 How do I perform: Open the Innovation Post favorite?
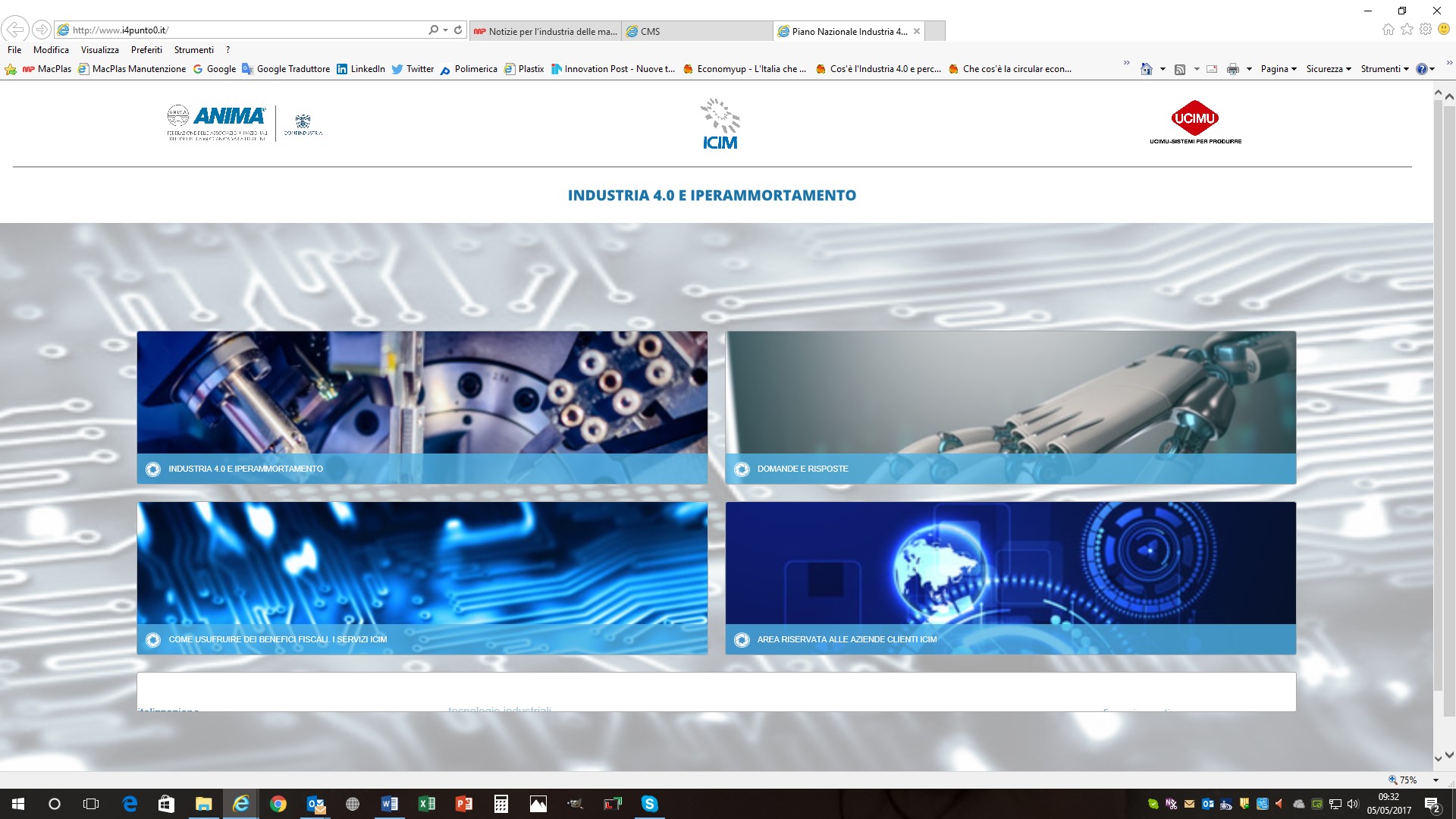tap(613, 69)
